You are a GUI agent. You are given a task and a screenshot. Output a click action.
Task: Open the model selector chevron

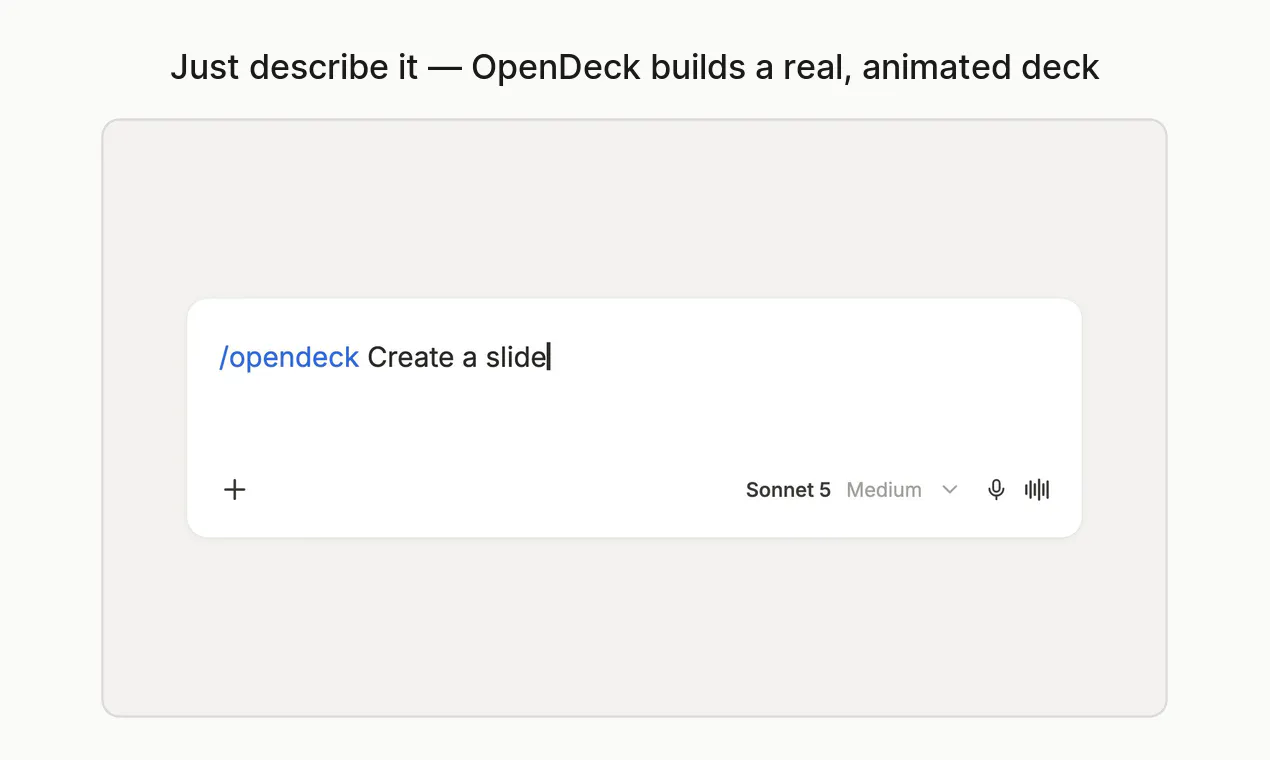(950, 489)
